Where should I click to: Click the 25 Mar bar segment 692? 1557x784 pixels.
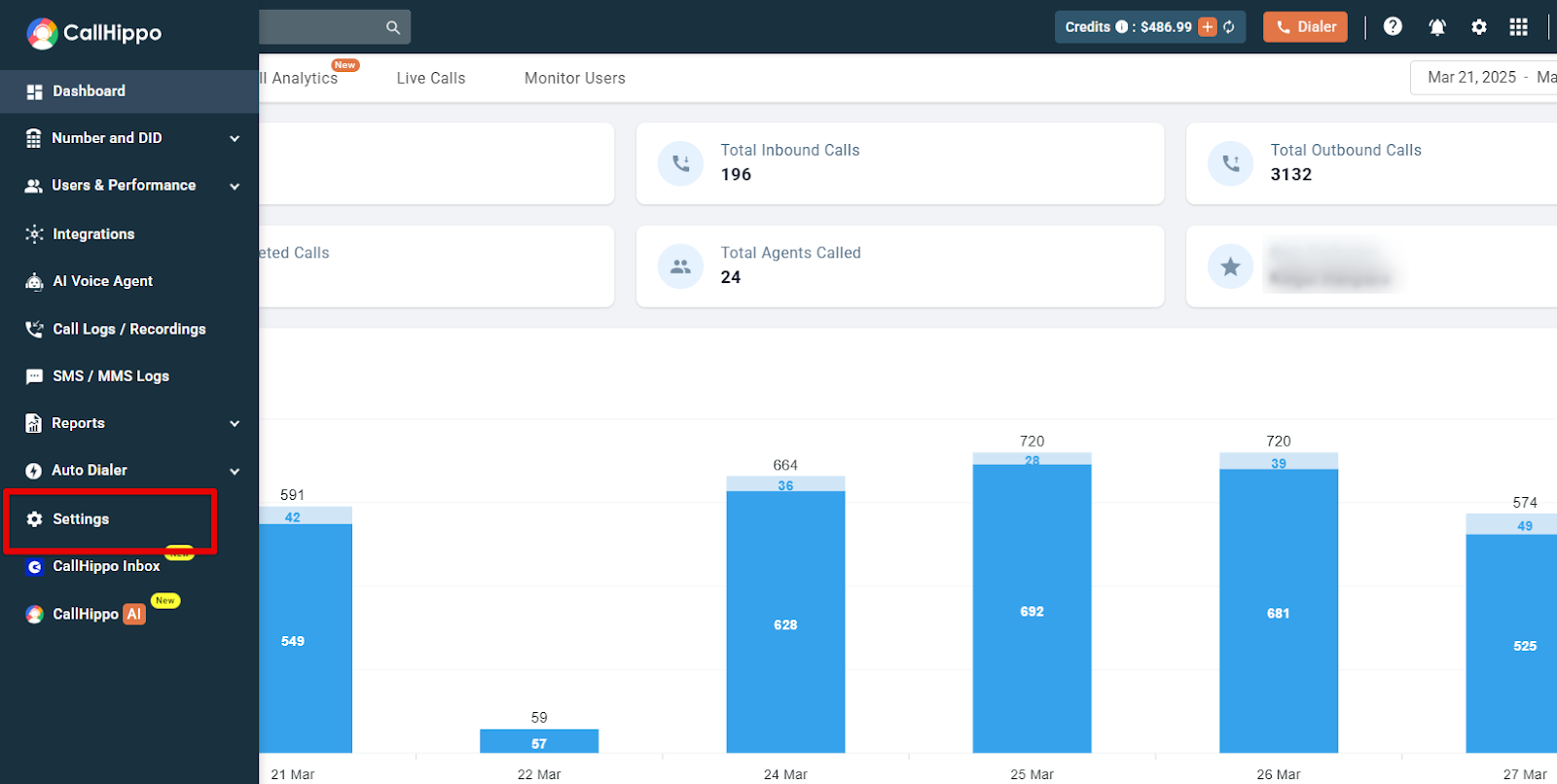[x=1032, y=609]
